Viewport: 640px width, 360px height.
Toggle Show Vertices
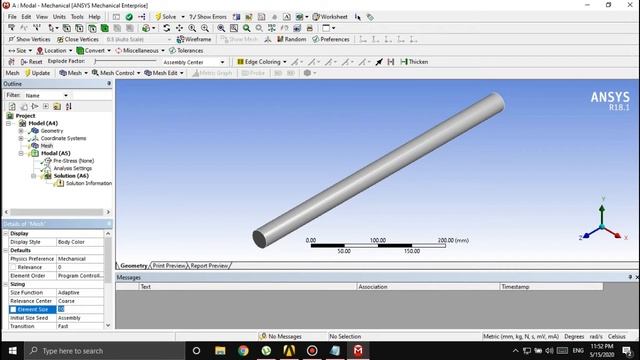(29, 40)
